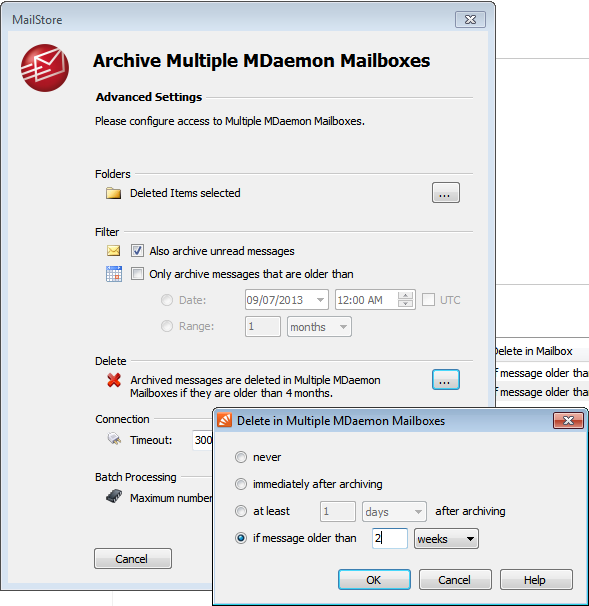Click the orange icon in Delete dialog title
This screenshot has width=589, height=606.
(225, 420)
